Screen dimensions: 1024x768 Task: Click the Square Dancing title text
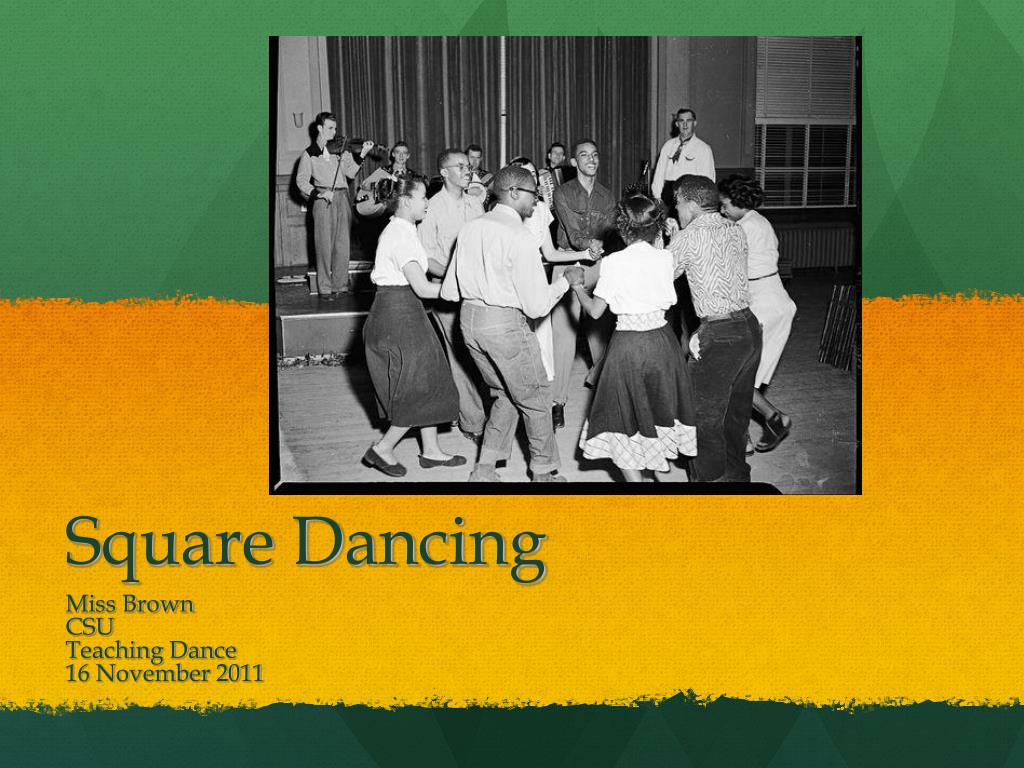tap(306, 547)
